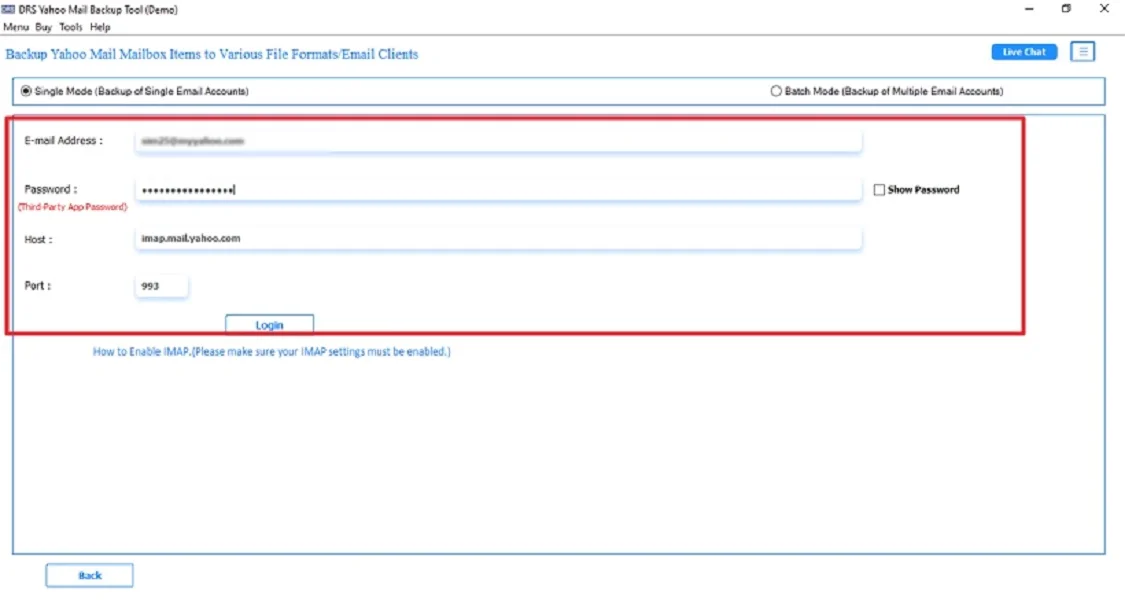
Task: Click the DRS app icon in the title bar
Action: pos(10,9)
